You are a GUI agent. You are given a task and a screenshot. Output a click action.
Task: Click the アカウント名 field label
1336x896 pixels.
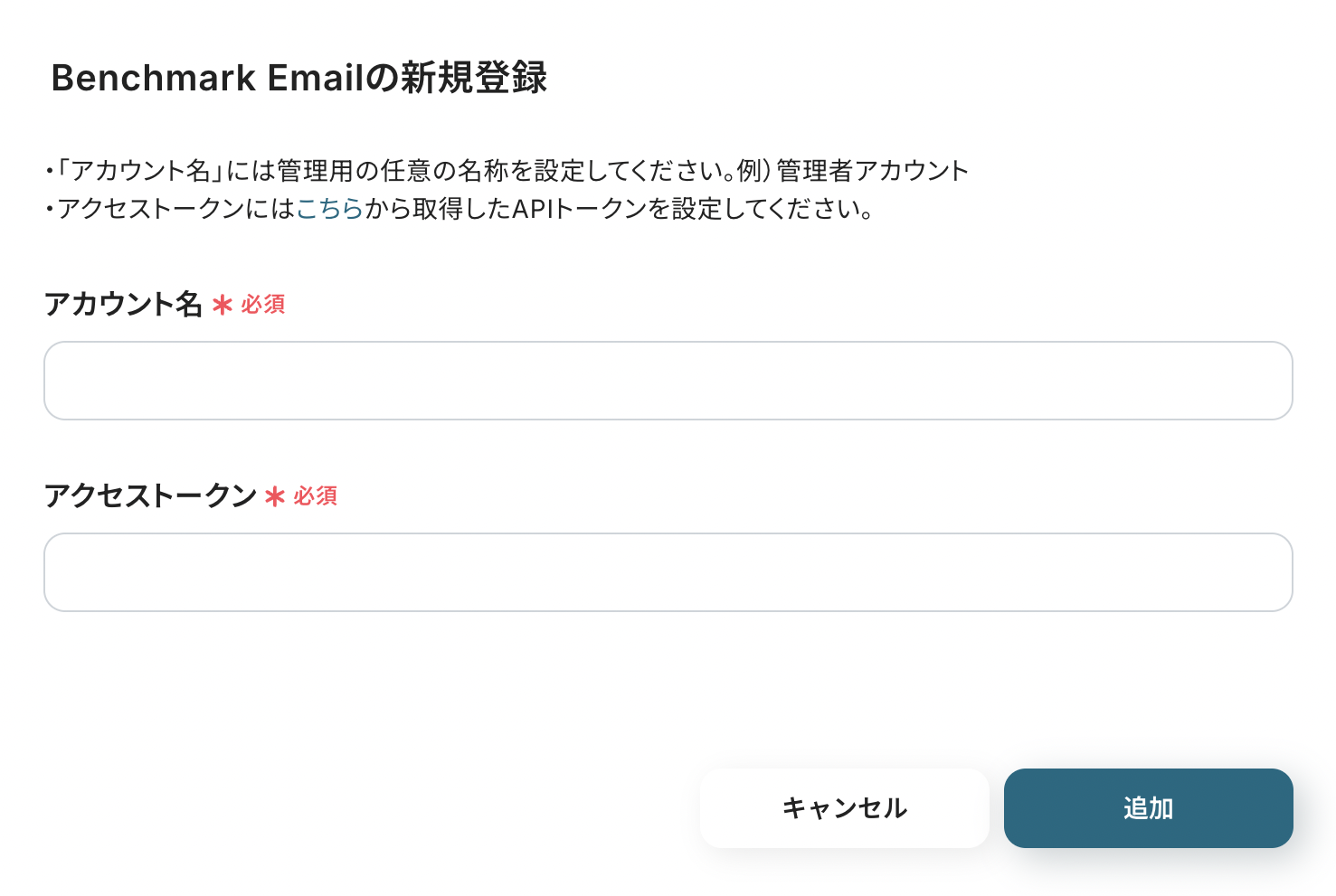point(123,304)
